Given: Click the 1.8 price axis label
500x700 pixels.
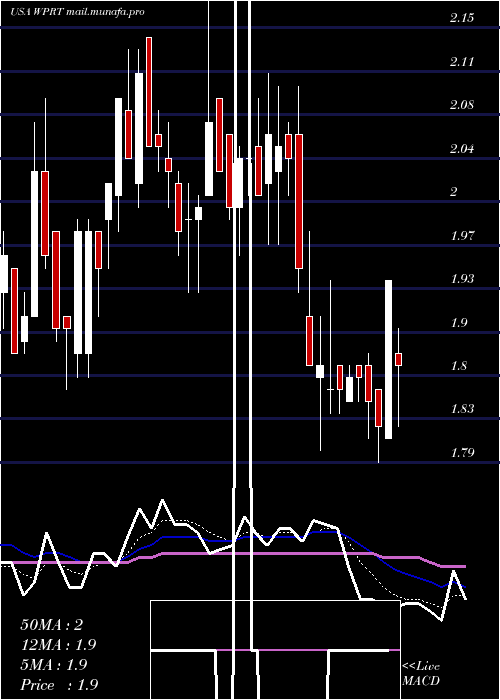Looking at the screenshot, I should click(x=459, y=367).
